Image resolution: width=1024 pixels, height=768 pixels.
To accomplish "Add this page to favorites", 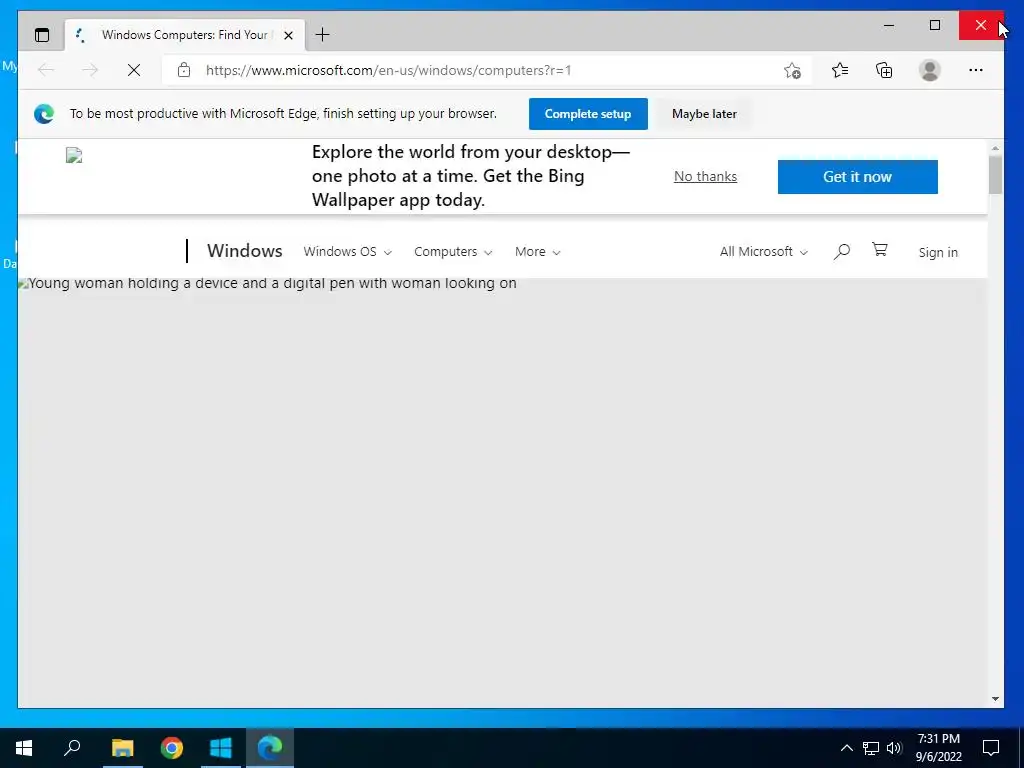I will pos(792,71).
